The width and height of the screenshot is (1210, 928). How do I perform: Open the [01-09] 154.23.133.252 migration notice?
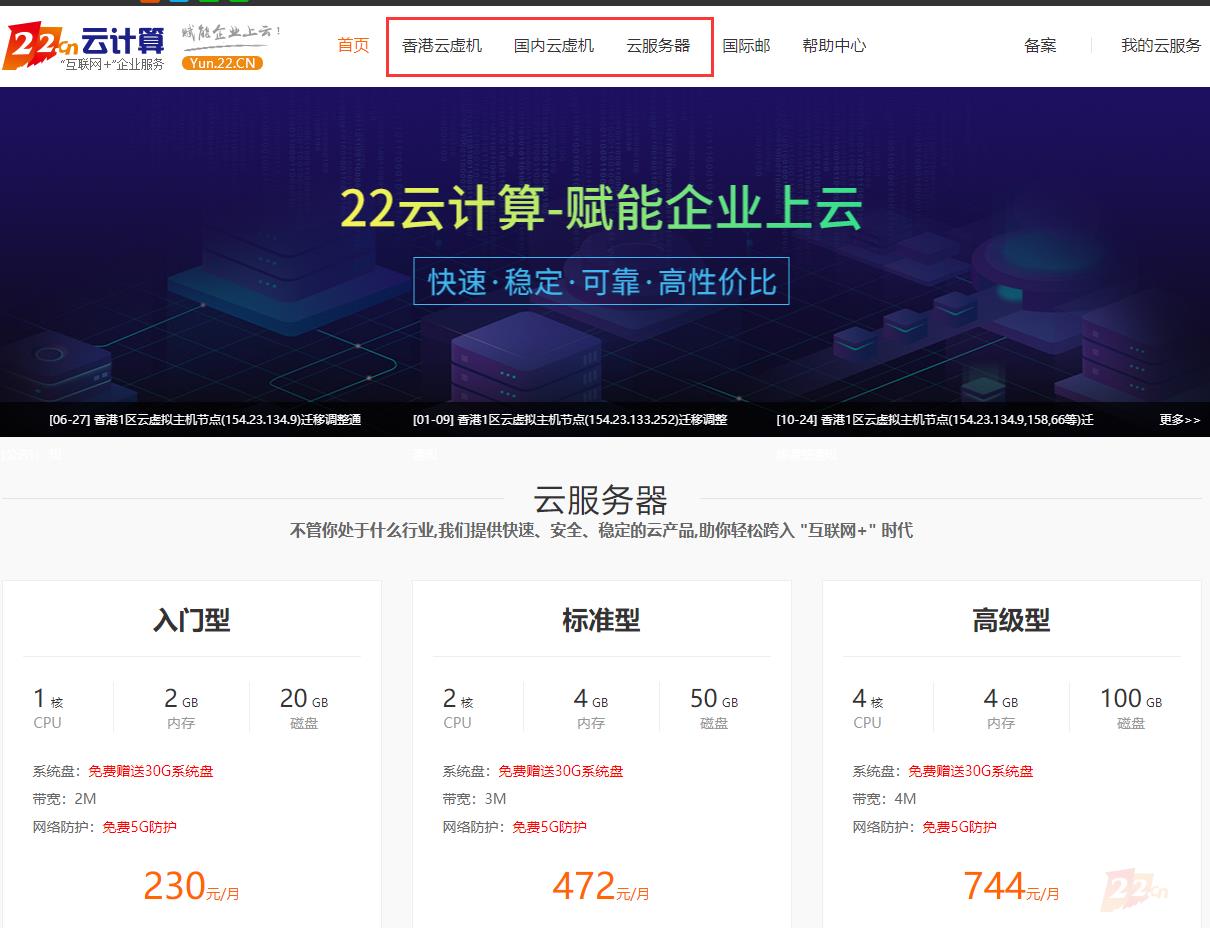[x=570, y=420]
